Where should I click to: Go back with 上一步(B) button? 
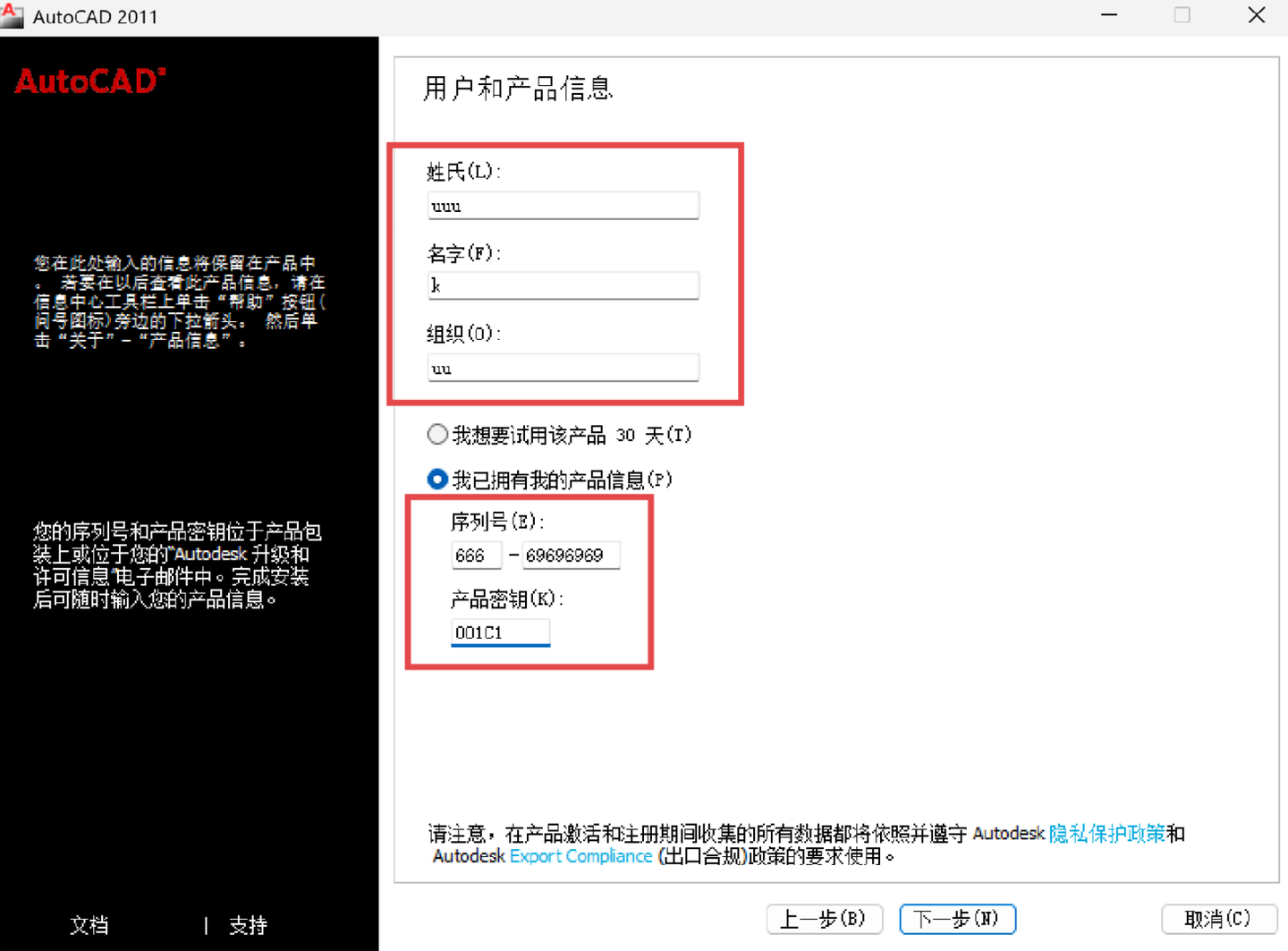pyautogui.click(x=825, y=919)
